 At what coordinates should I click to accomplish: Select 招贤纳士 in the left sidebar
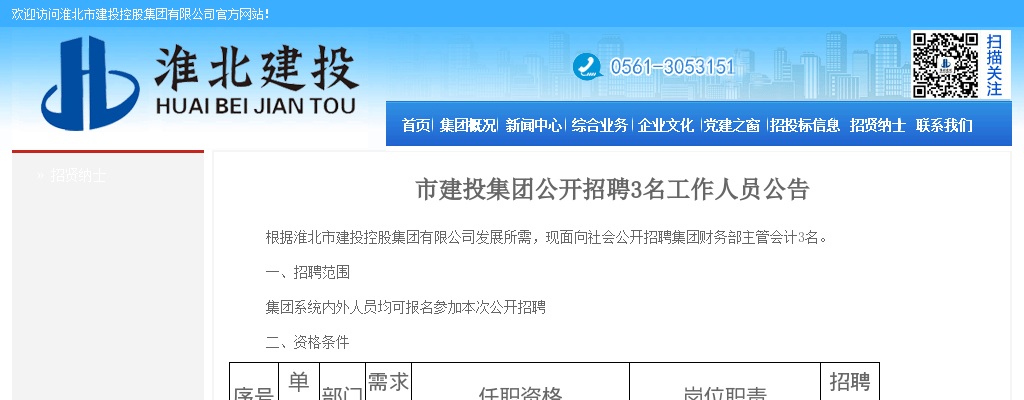(78, 175)
